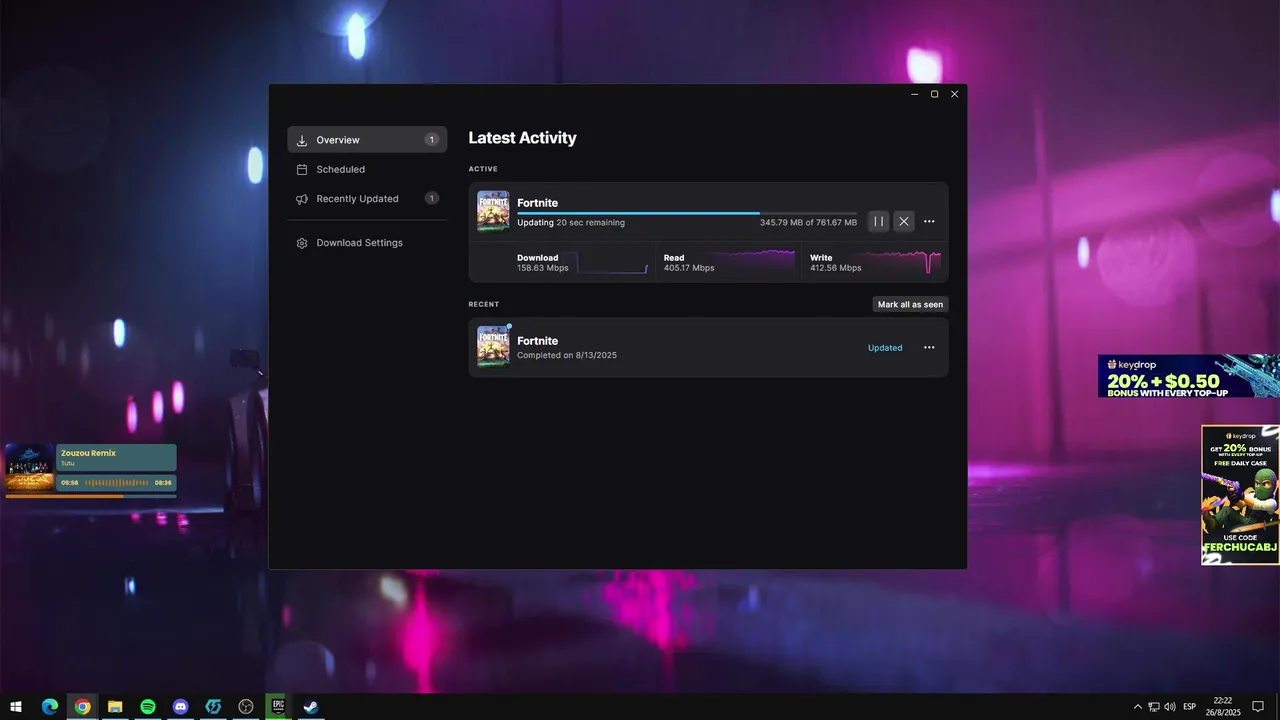Image resolution: width=1280 pixels, height=720 pixels.
Task: Open the Windows Start menu
Action: 16,707
